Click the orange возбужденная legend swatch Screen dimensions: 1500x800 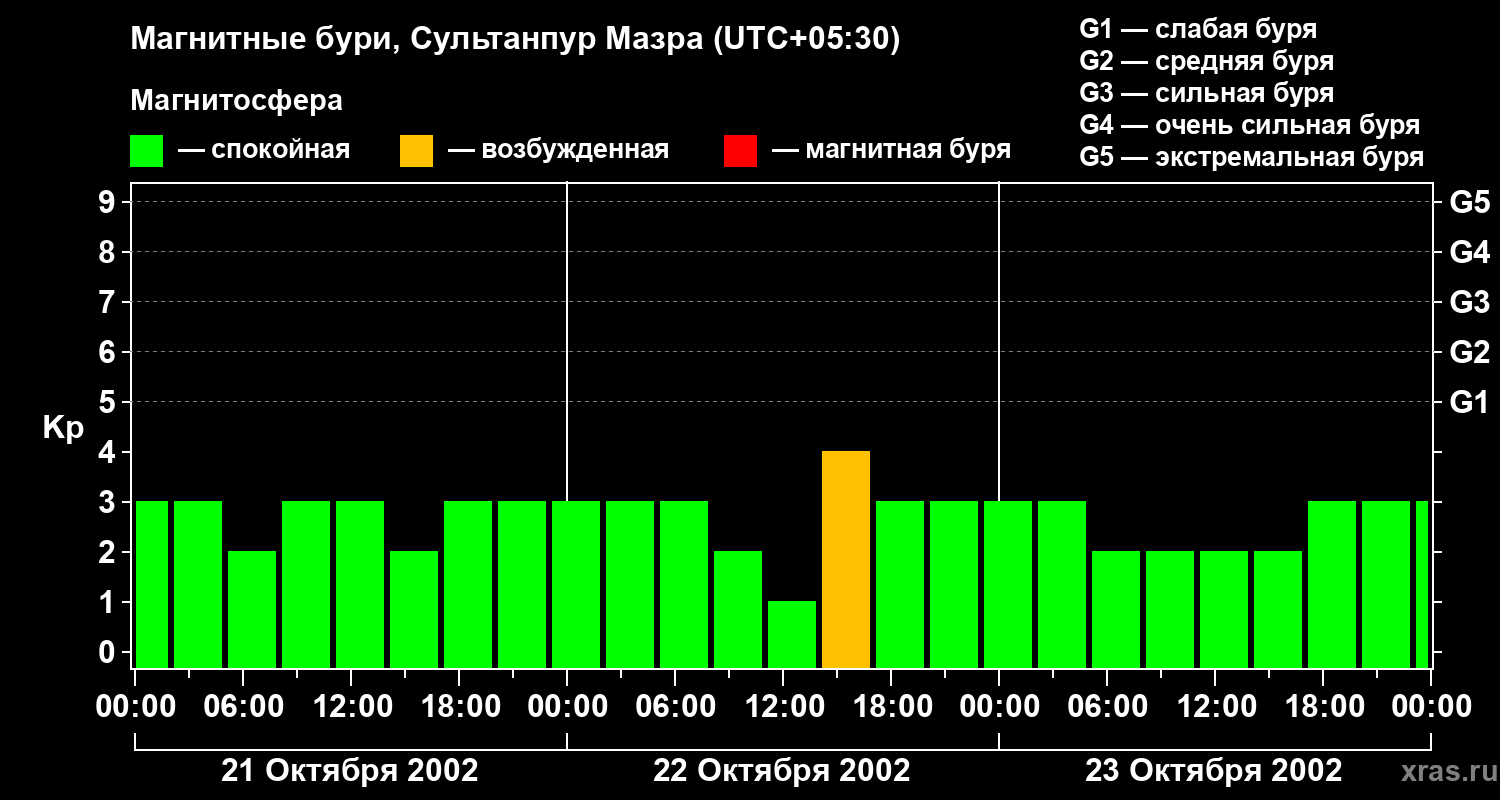416,151
